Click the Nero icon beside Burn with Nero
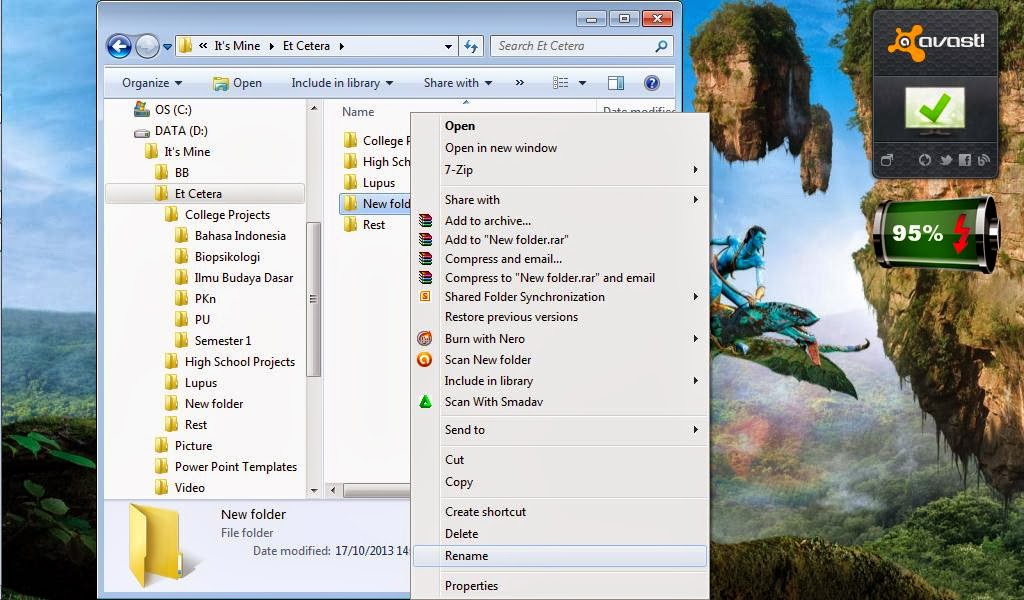This screenshot has width=1024, height=600. 424,338
